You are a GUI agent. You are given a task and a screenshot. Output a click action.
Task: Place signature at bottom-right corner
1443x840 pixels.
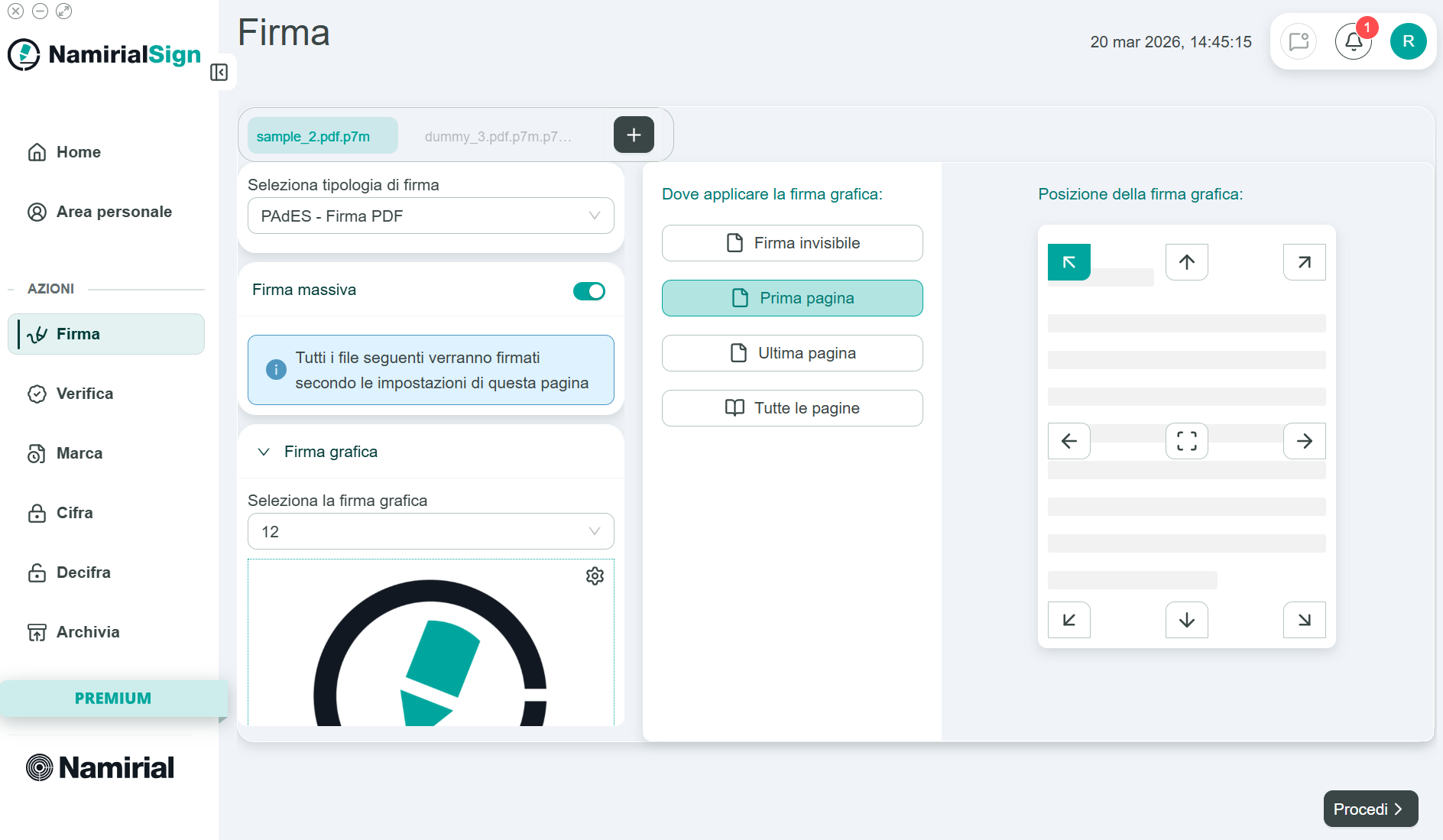pyautogui.click(x=1305, y=620)
